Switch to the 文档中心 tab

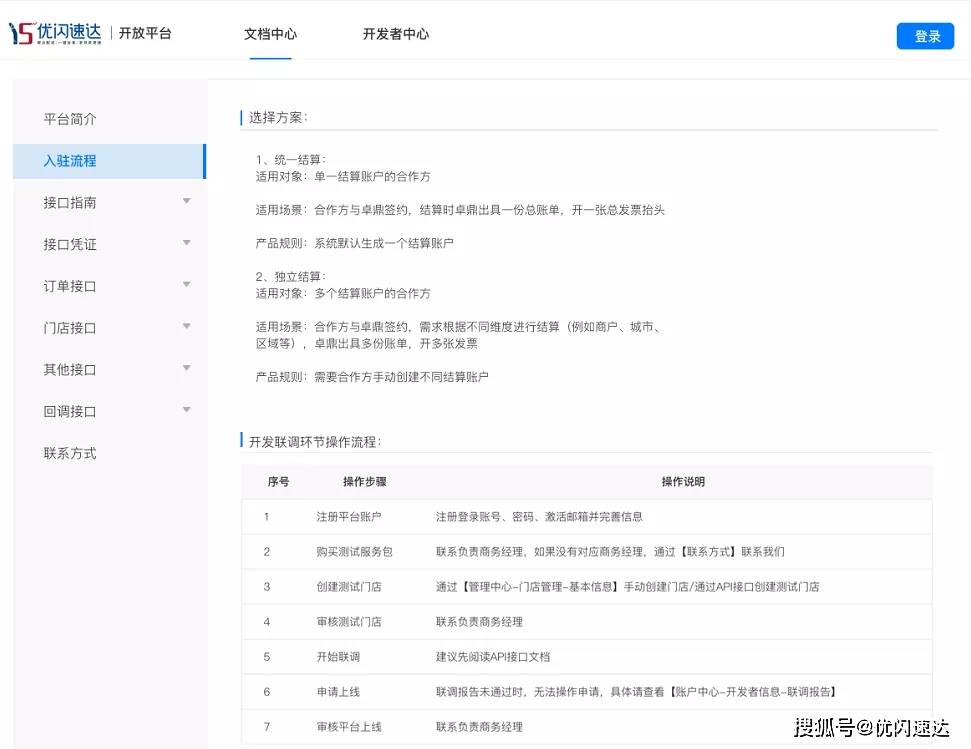coord(268,33)
